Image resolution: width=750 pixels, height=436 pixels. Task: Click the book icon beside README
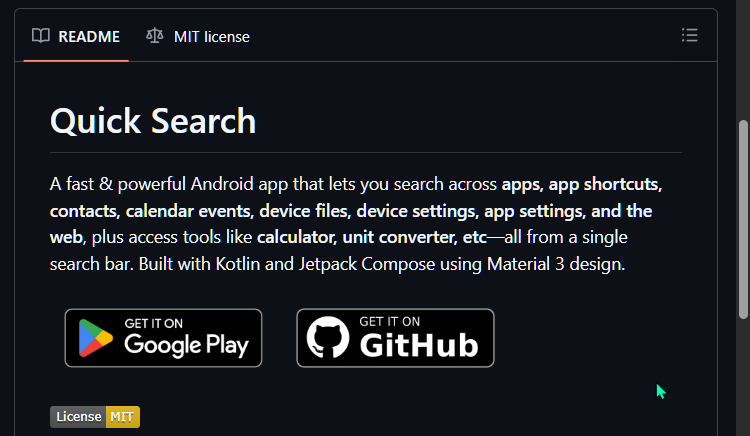41,36
